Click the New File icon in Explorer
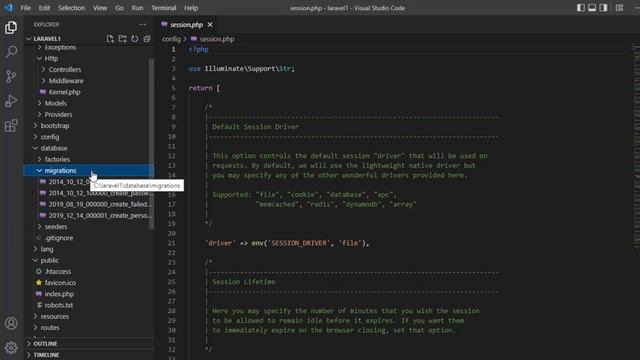This screenshot has height=360, width=640. (110, 39)
